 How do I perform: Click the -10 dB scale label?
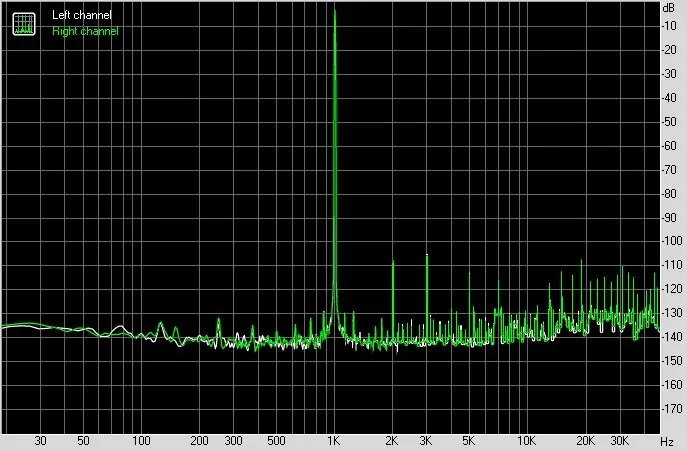tap(669, 26)
